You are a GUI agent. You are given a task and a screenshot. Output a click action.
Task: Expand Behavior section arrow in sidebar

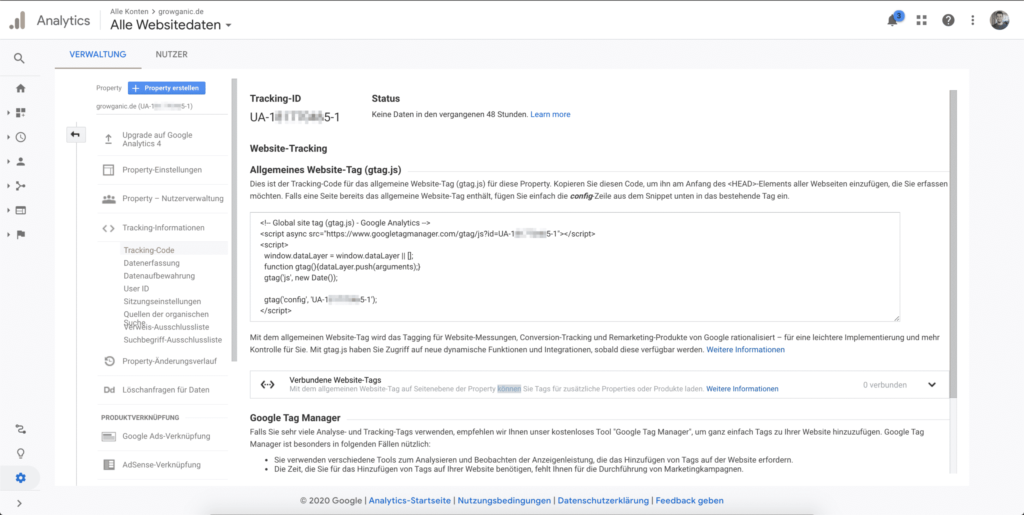tap(8, 211)
